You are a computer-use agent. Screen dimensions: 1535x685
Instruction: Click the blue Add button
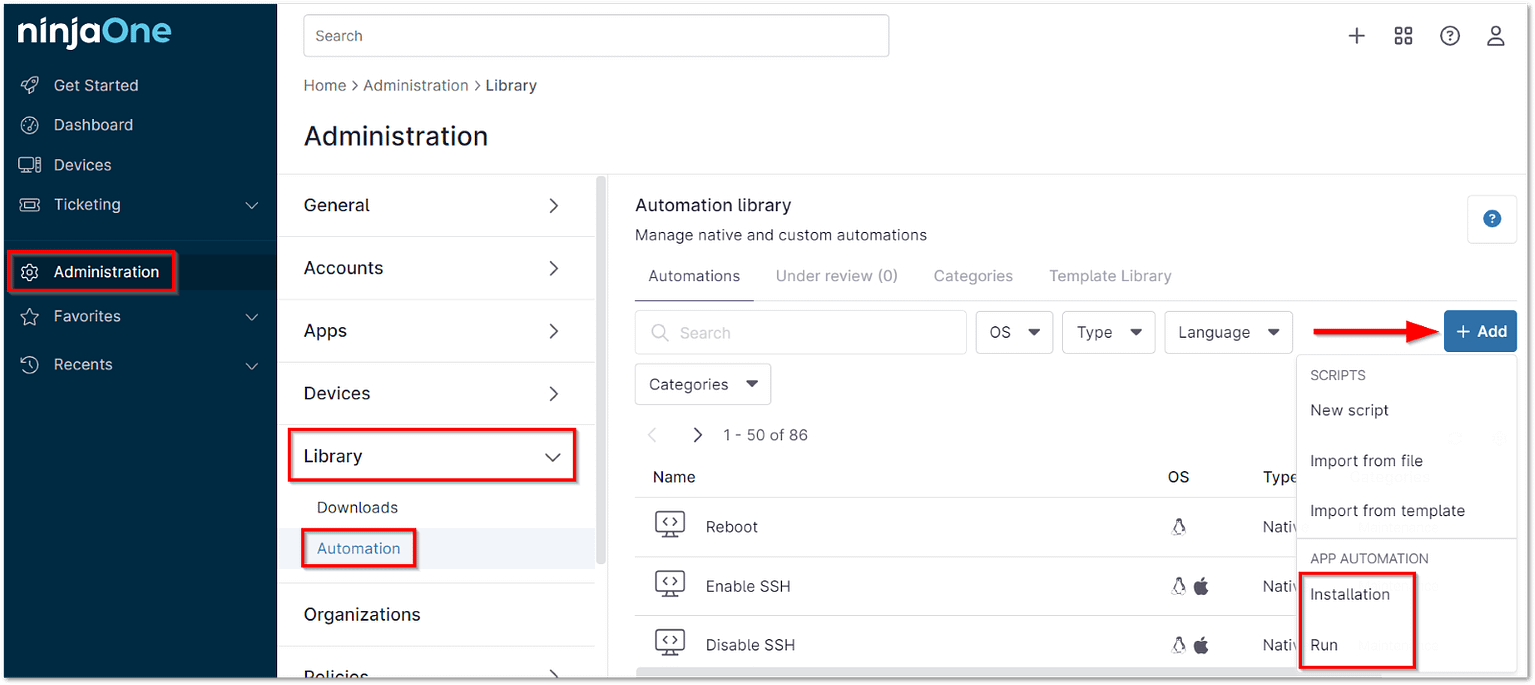1480,332
